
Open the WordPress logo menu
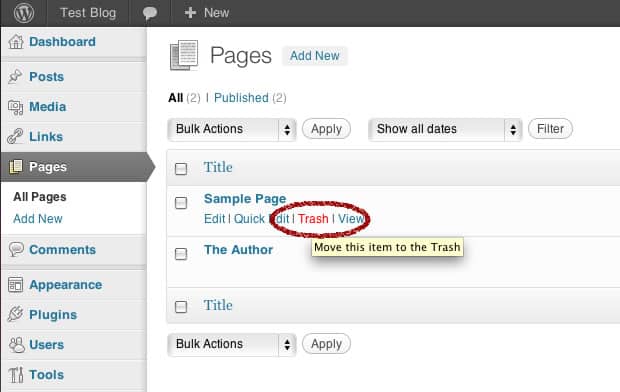(x=24, y=13)
